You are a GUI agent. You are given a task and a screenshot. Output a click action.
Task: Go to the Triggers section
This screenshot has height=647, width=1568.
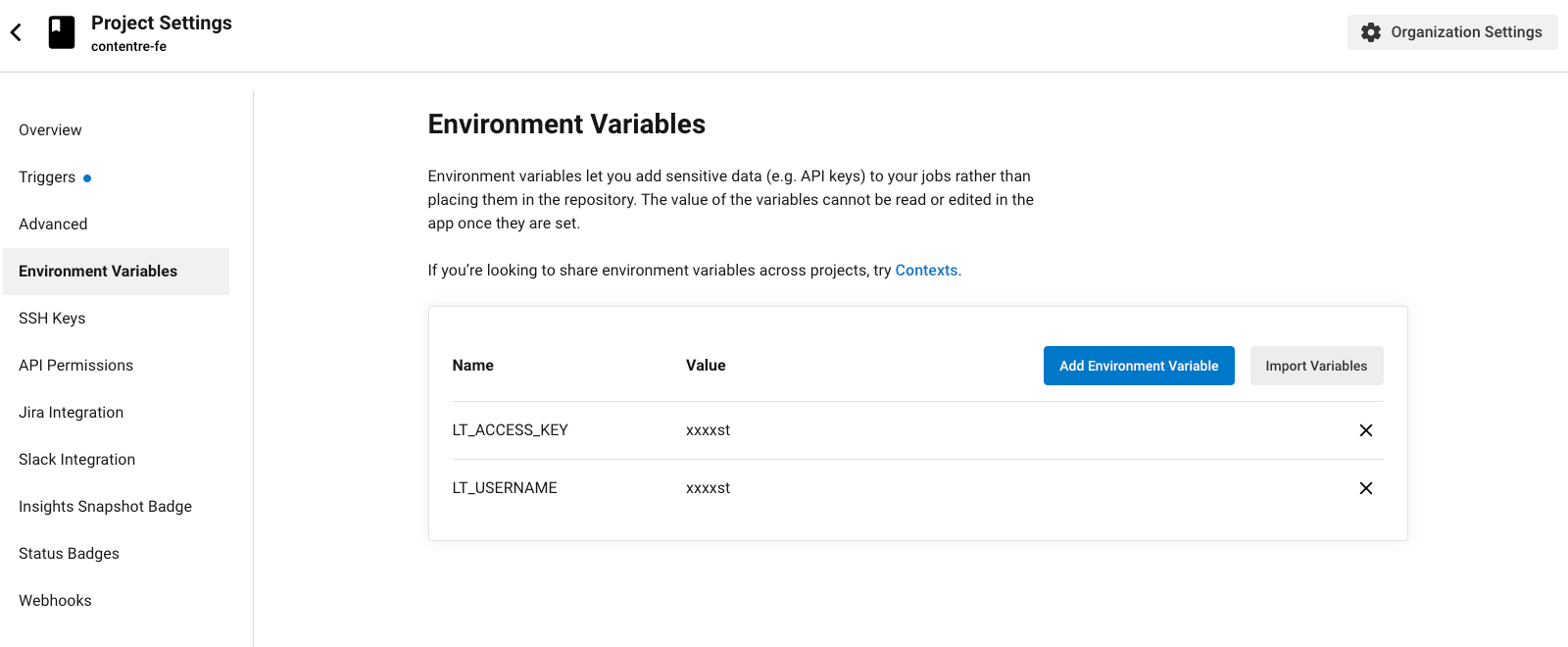(47, 177)
